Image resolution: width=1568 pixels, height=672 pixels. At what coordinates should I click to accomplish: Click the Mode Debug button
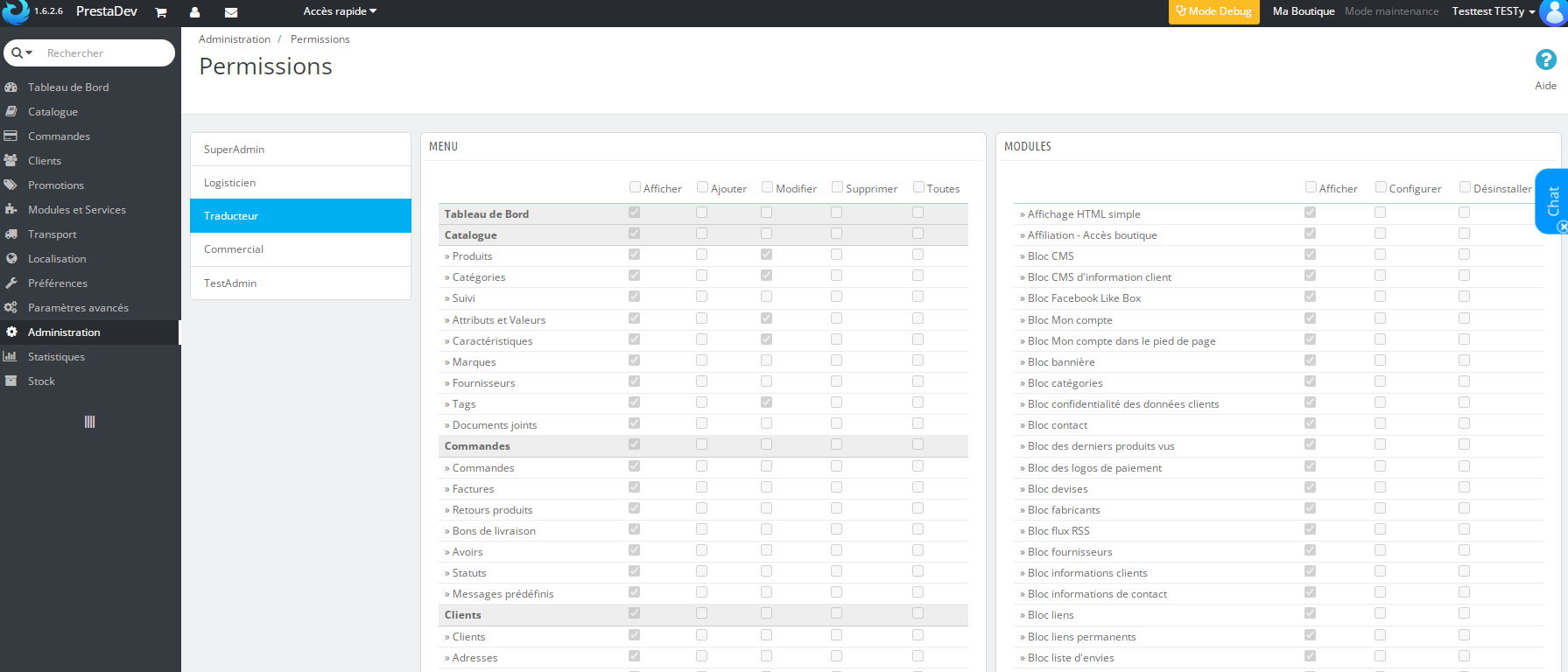(x=1213, y=11)
